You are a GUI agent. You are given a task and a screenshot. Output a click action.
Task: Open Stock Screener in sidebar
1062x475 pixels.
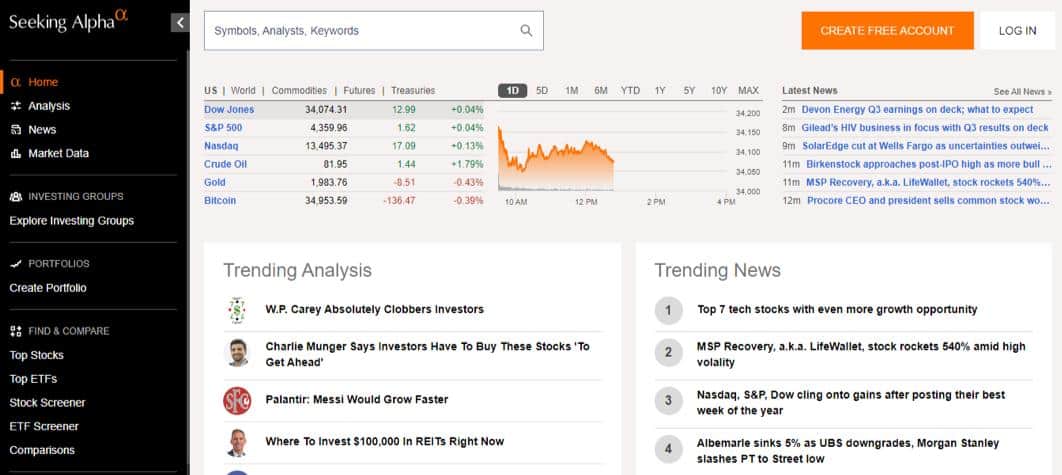[47, 402]
